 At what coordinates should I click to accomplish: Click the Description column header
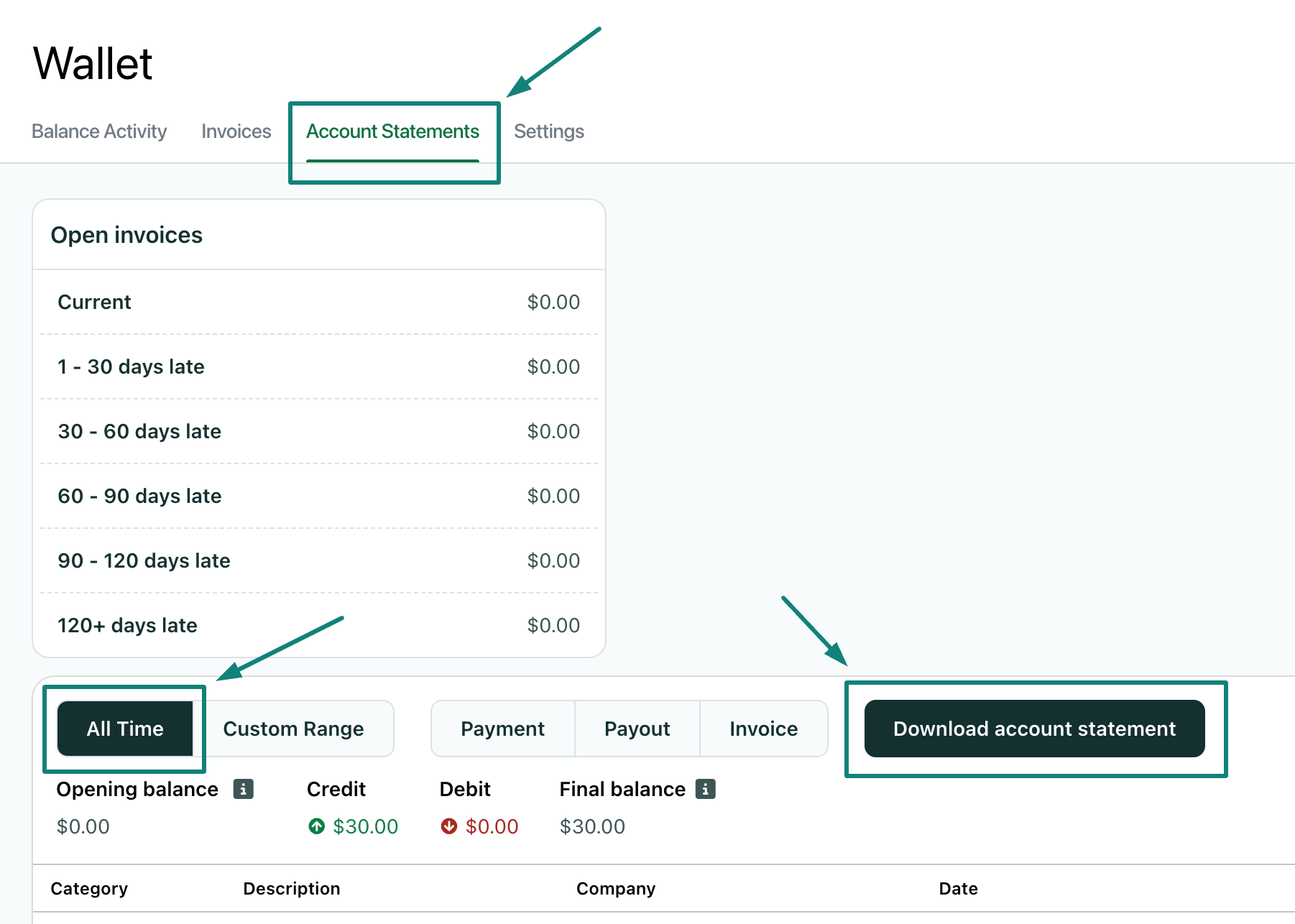(291, 889)
